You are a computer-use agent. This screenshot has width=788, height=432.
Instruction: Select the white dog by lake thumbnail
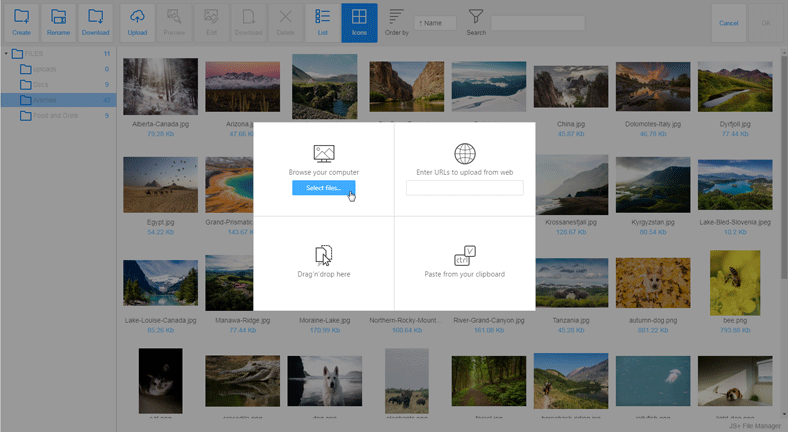[325, 381]
